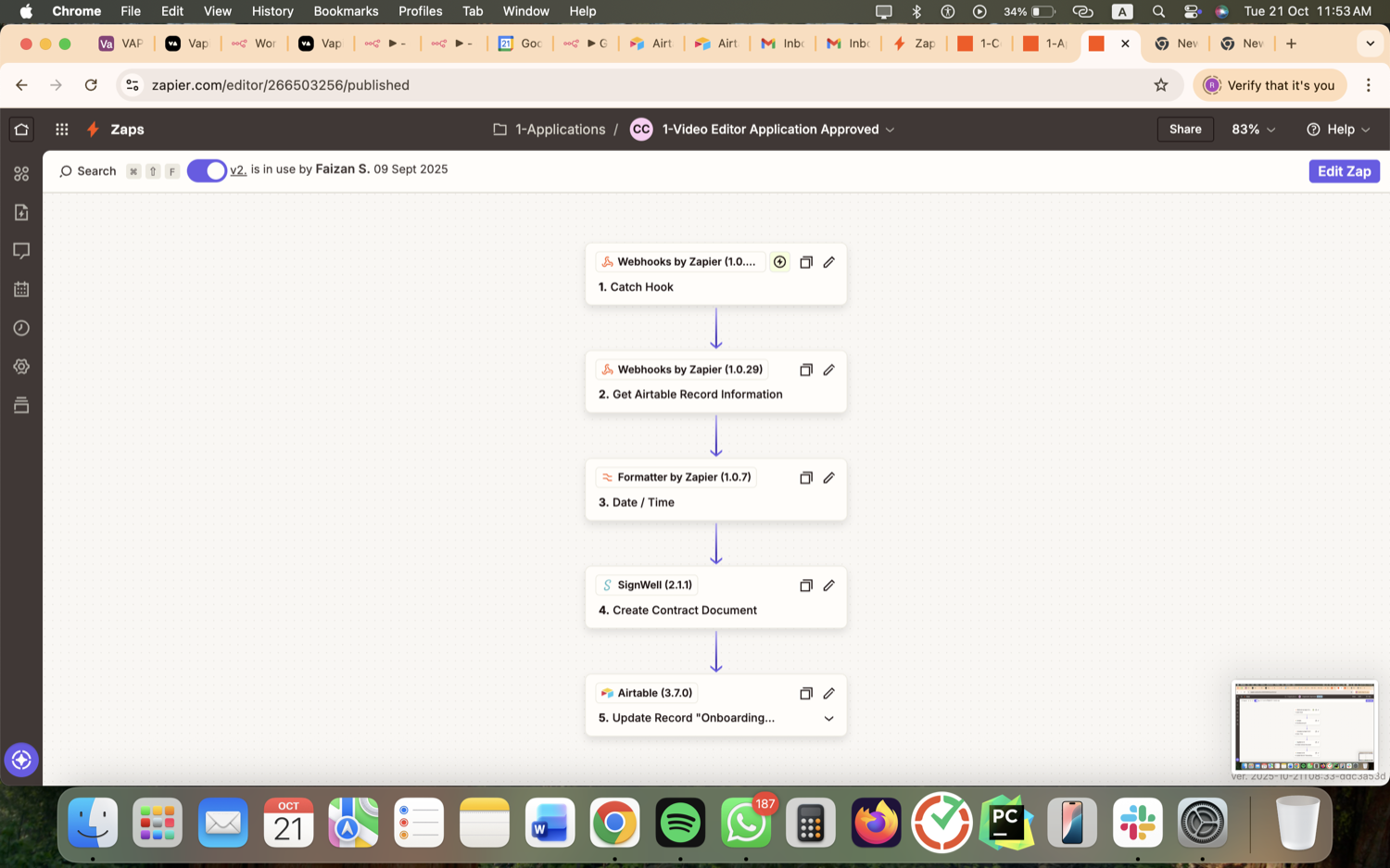Edit the Catch Hook step
The image size is (1390, 868).
pyautogui.click(x=829, y=262)
